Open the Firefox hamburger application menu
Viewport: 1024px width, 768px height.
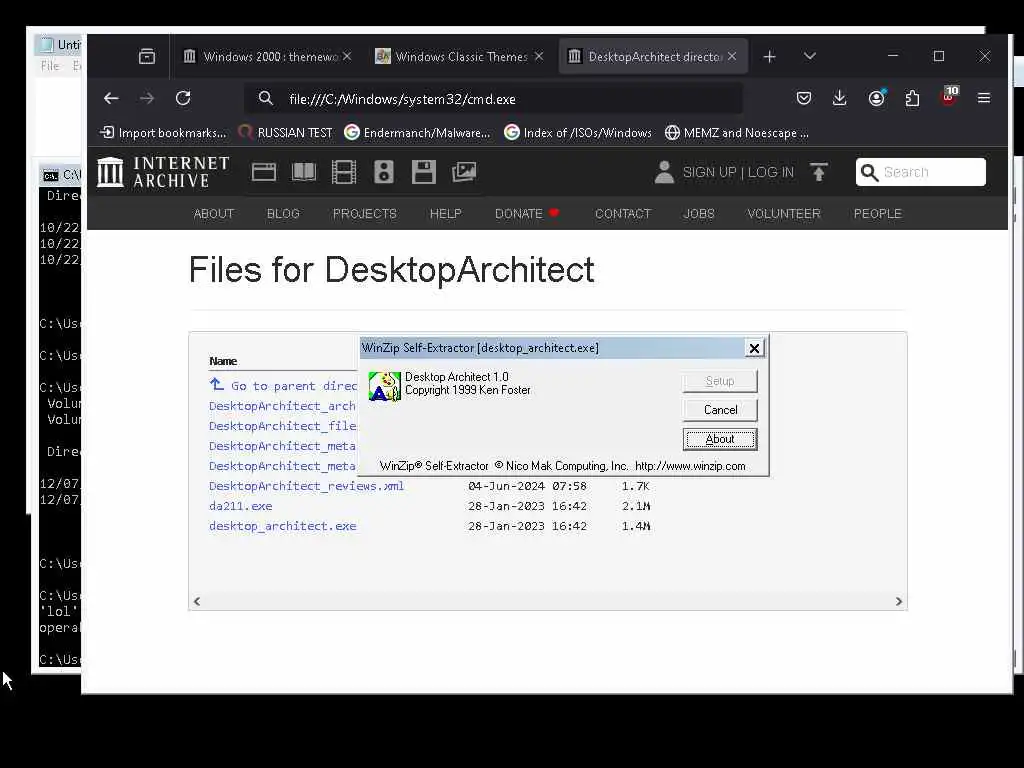[x=984, y=99]
